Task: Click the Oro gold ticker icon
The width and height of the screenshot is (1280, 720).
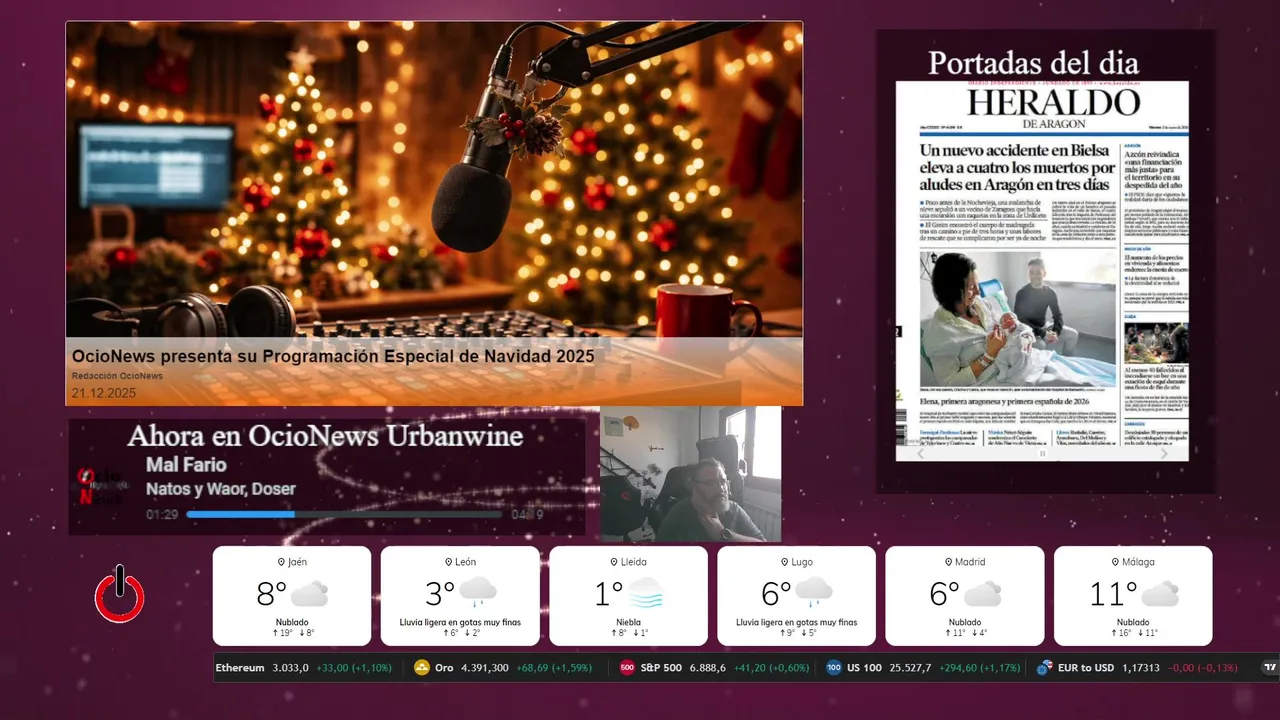Action: point(422,667)
